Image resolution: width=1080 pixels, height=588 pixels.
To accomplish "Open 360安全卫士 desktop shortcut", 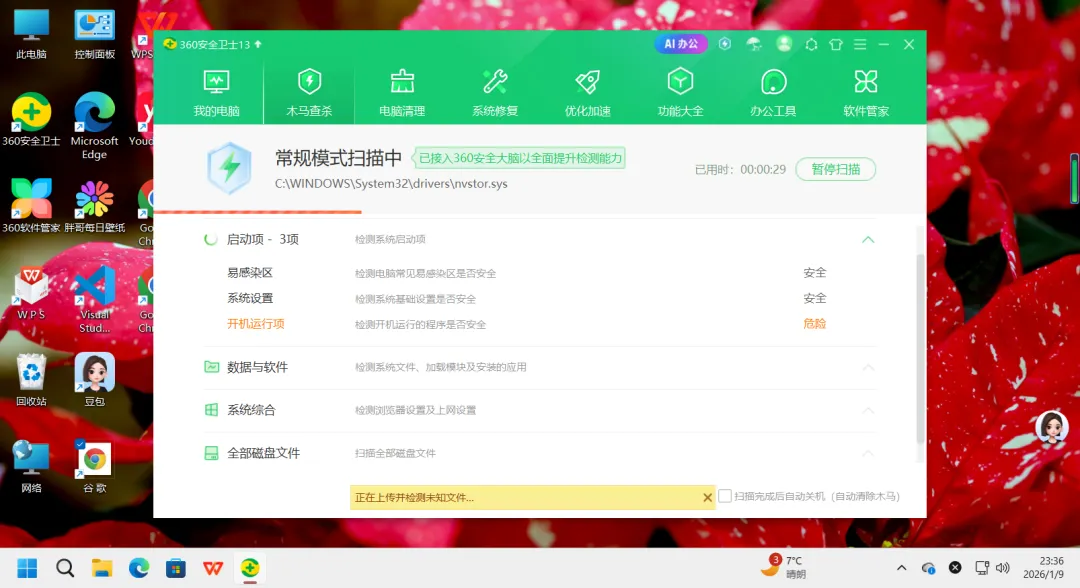I will pos(31,120).
